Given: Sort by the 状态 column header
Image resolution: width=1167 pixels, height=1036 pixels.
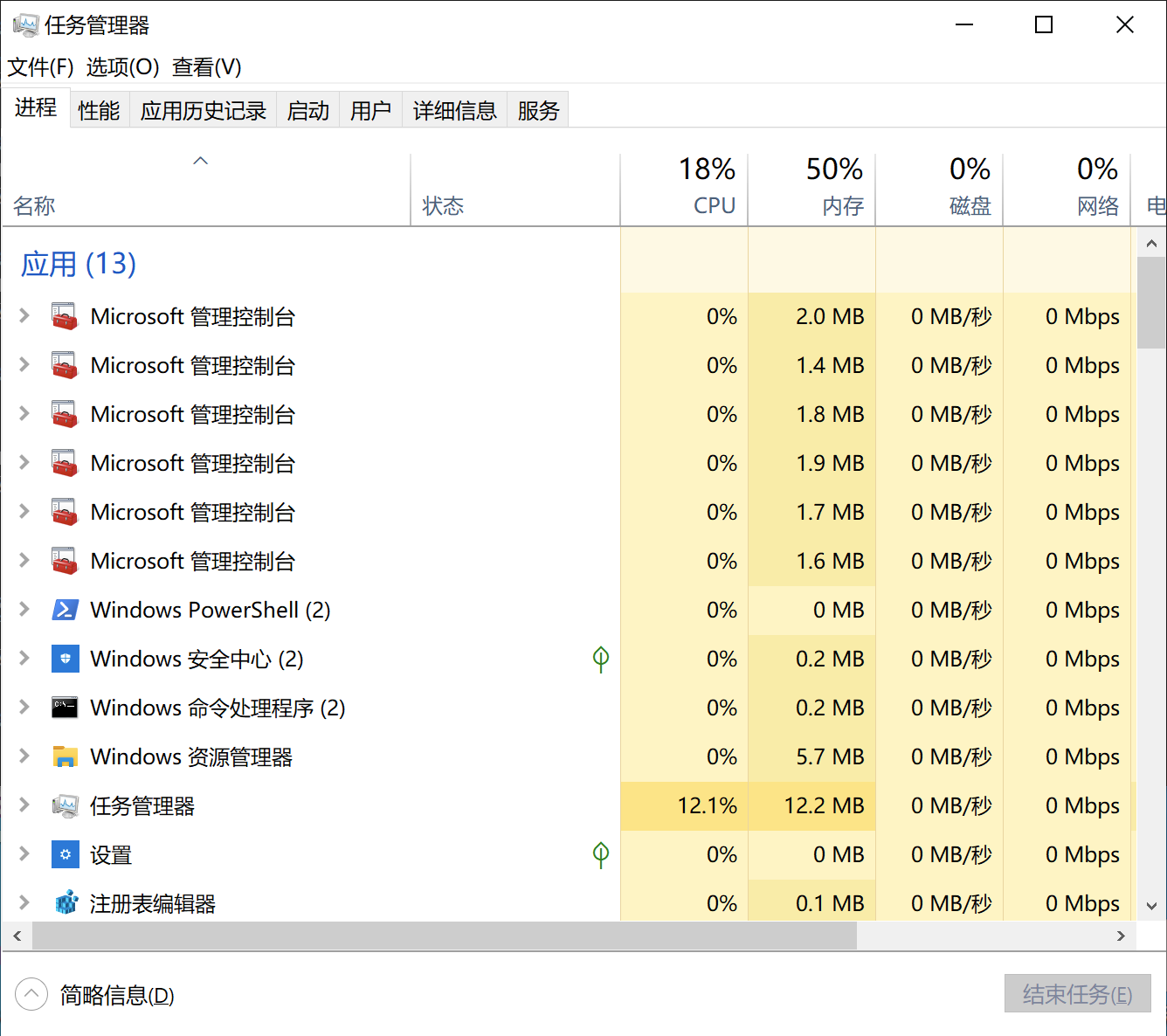Looking at the screenshot, I should 515,190.
